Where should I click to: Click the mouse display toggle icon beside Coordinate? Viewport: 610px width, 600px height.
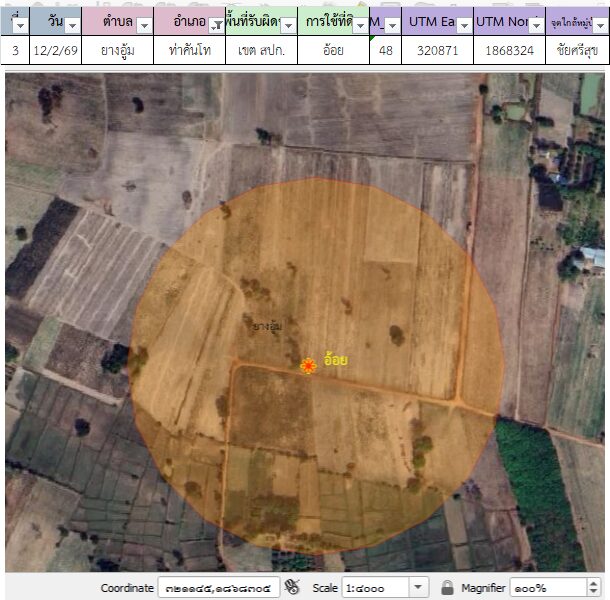point(292,587)
